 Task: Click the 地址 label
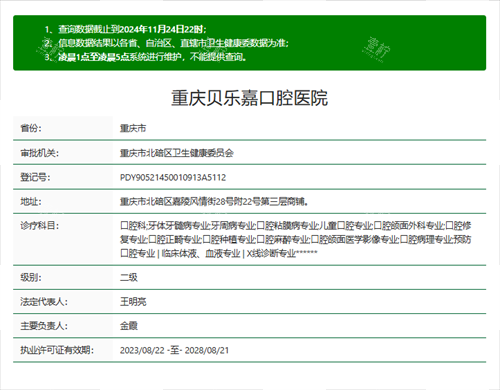click(31, 202)
